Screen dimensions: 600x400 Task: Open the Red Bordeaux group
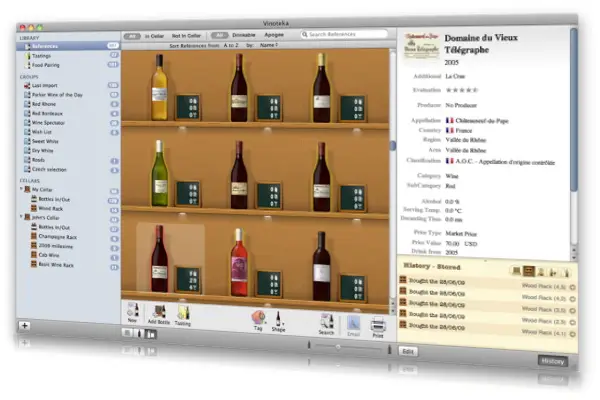coord(68,113)
